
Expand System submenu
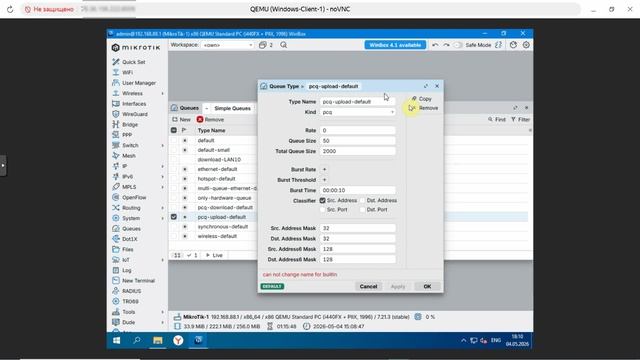pos(162,218)
